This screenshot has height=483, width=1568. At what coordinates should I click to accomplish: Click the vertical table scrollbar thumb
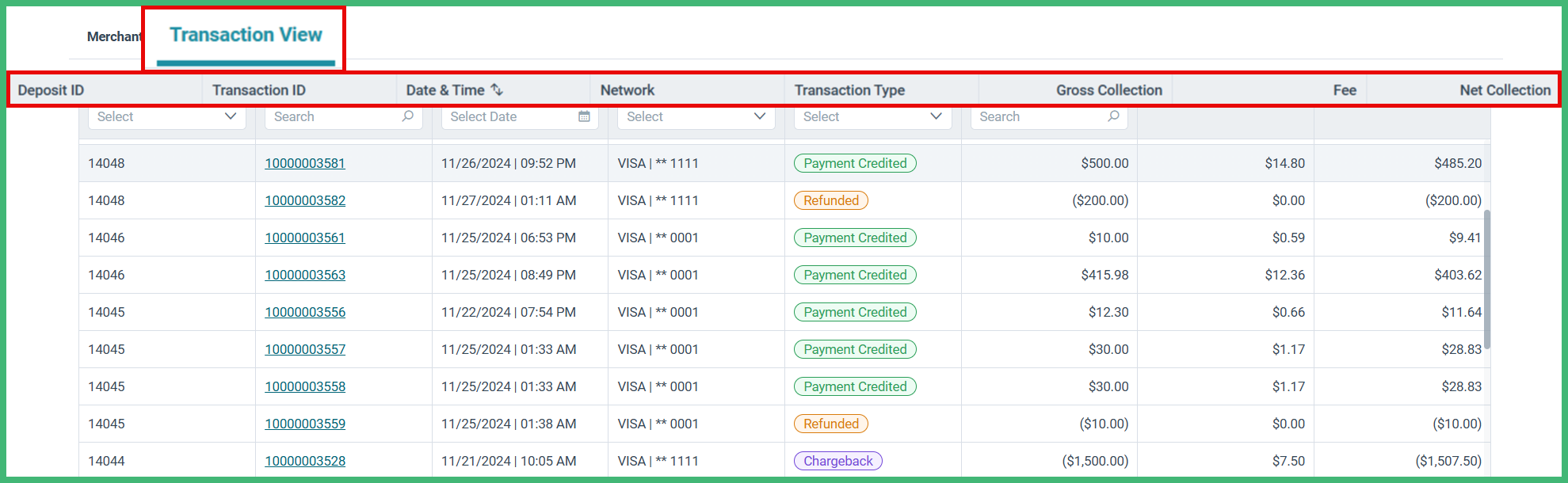click(x=1487, y=280)
